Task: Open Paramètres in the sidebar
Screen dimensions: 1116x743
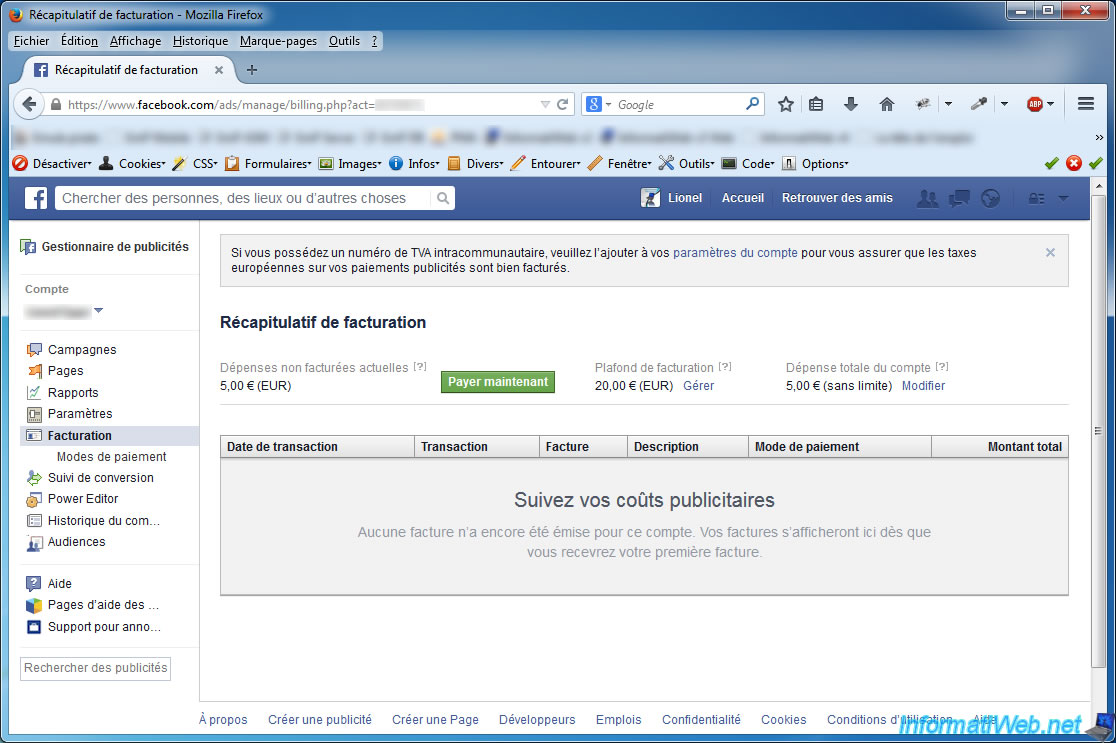Action: (x=80, y=413)
